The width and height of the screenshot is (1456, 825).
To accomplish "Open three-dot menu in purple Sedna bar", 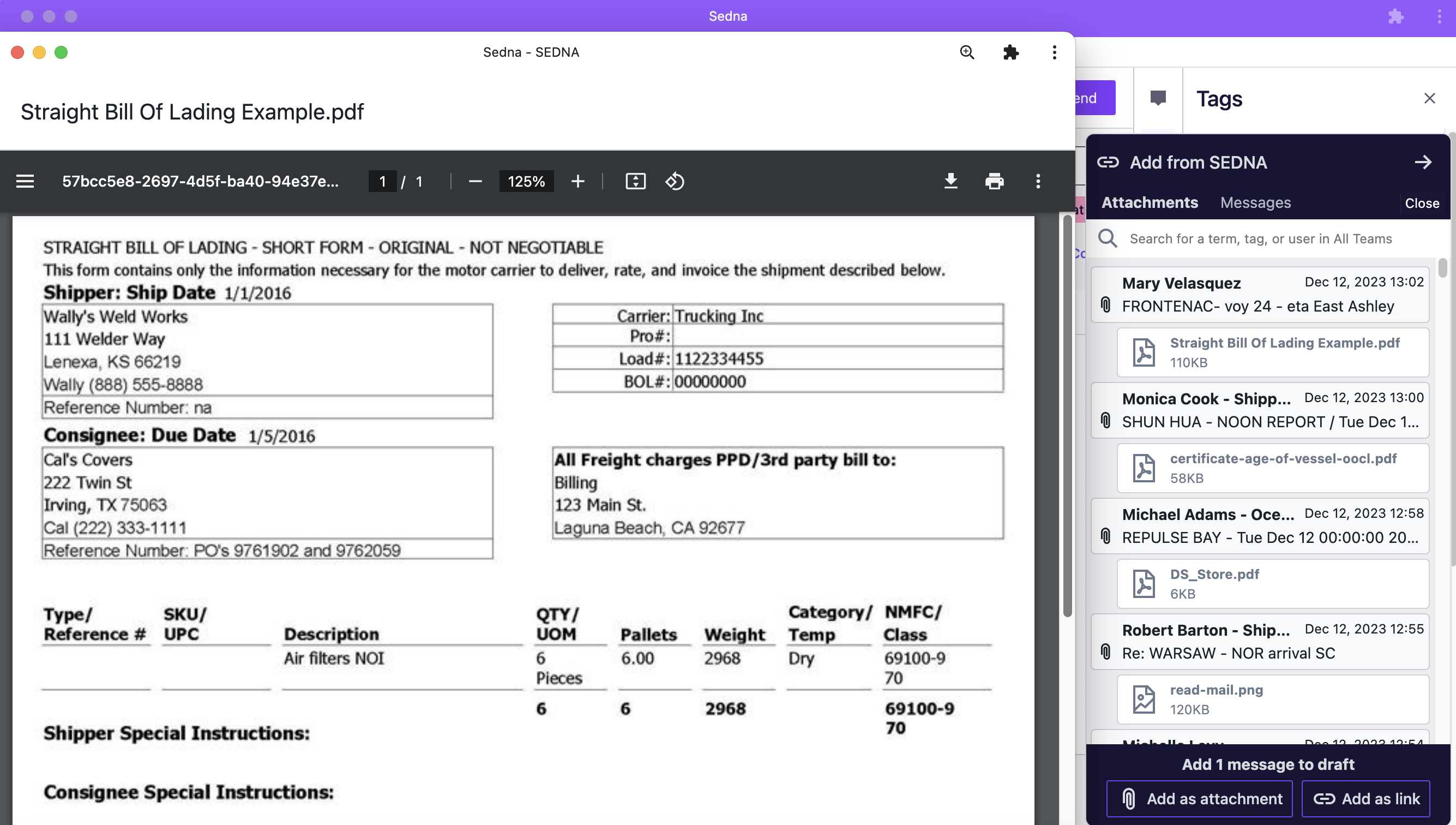I will click(1439, 16).
